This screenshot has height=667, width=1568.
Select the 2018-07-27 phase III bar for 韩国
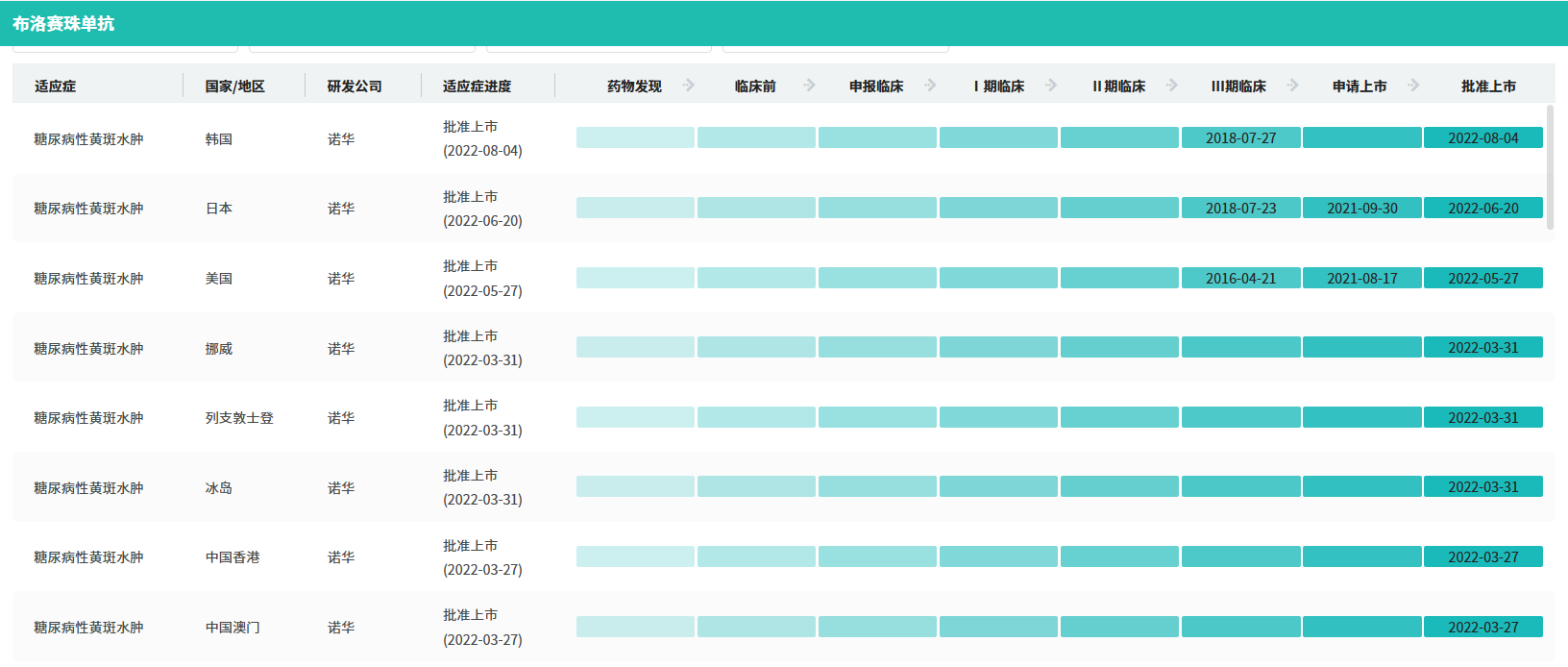click(1241, 138)
